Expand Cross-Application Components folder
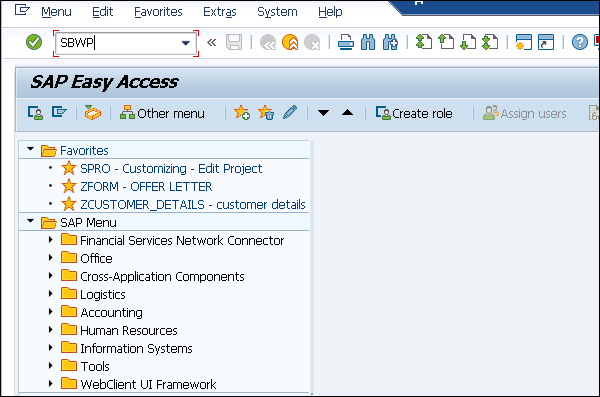This screenshot has height=397, width=600. (x=51, y=276)
